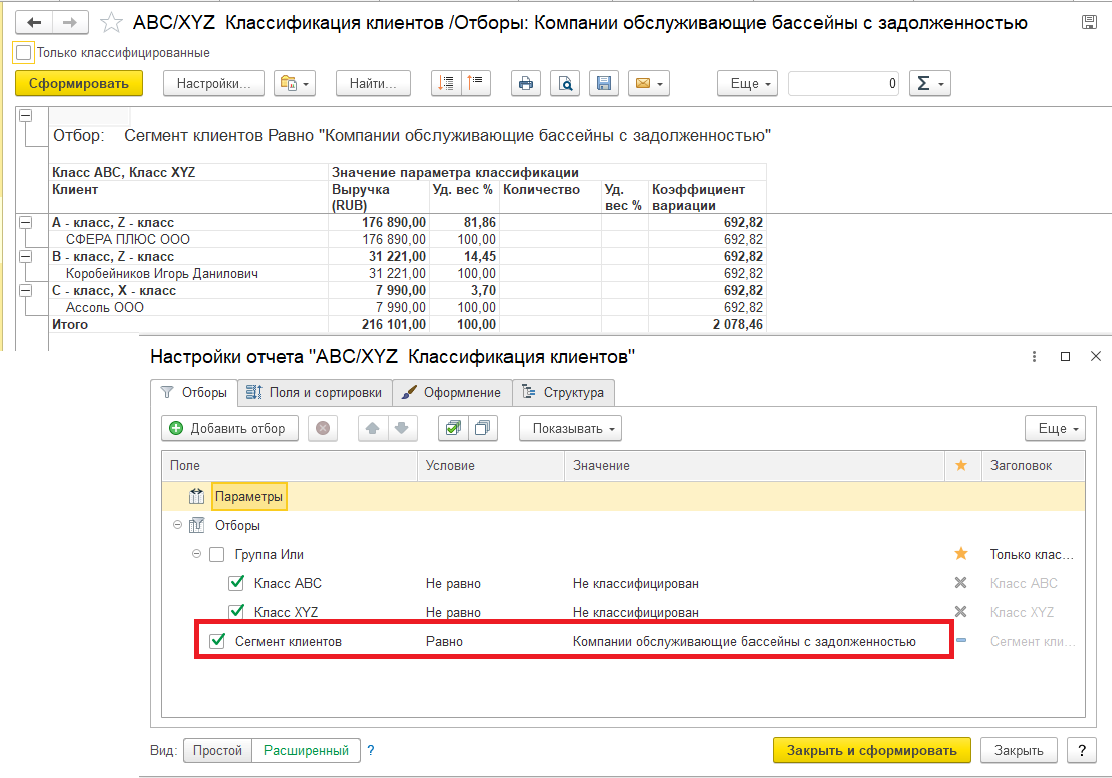Check all filters icon in settings toolbar
The image size is (1112, 778).
(453, 429)
